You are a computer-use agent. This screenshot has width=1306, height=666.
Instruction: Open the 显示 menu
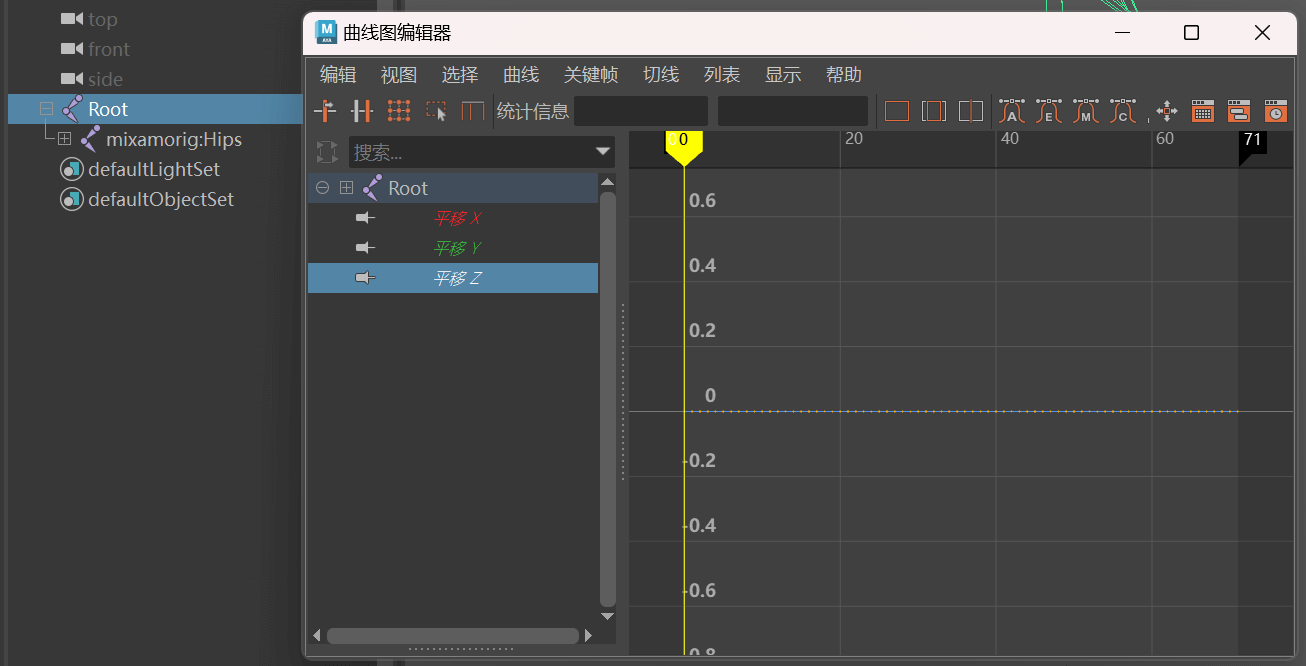point(783,75)
